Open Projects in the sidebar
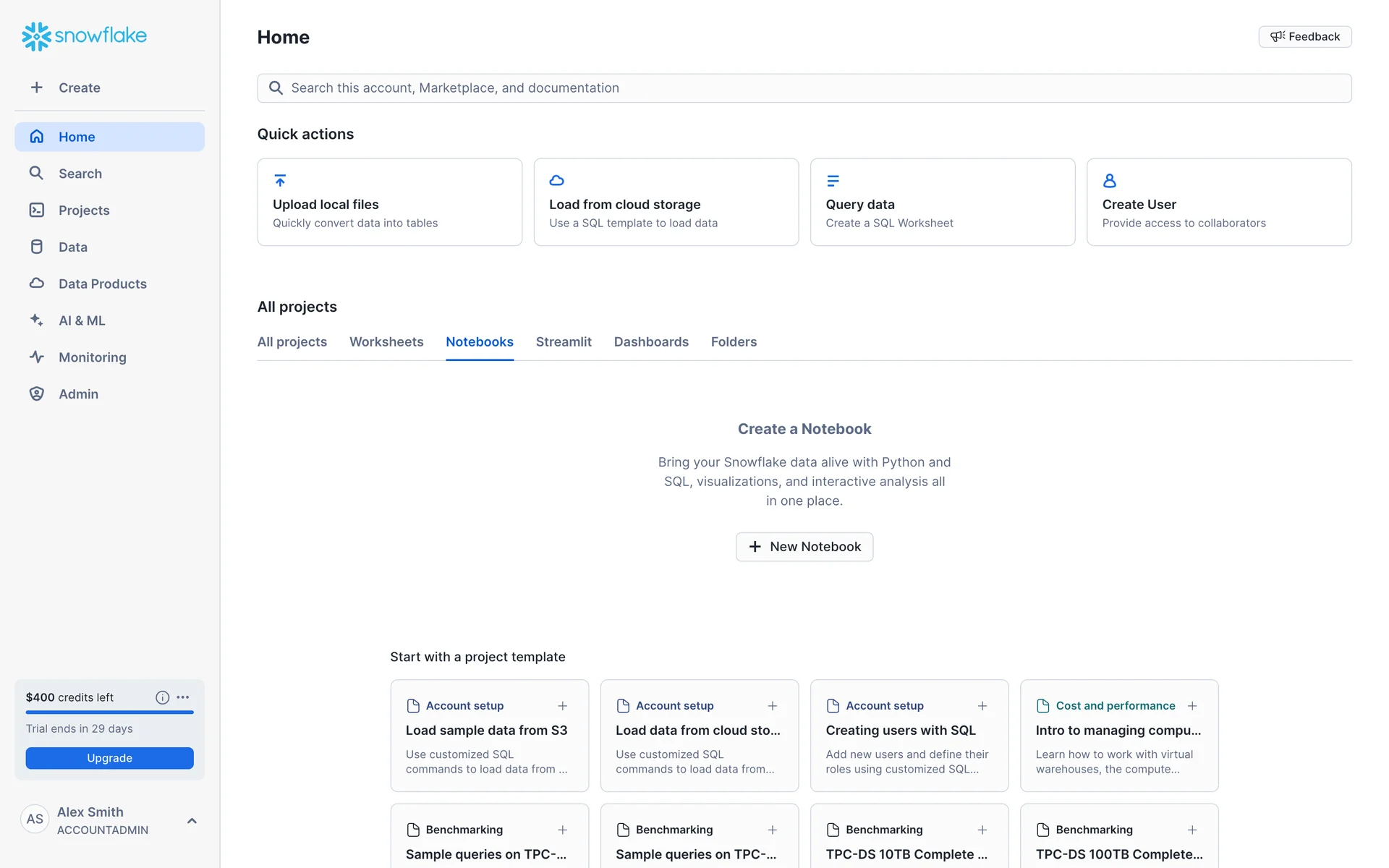This screenshot has width=1389, height=868. click(x=84, y=210)
